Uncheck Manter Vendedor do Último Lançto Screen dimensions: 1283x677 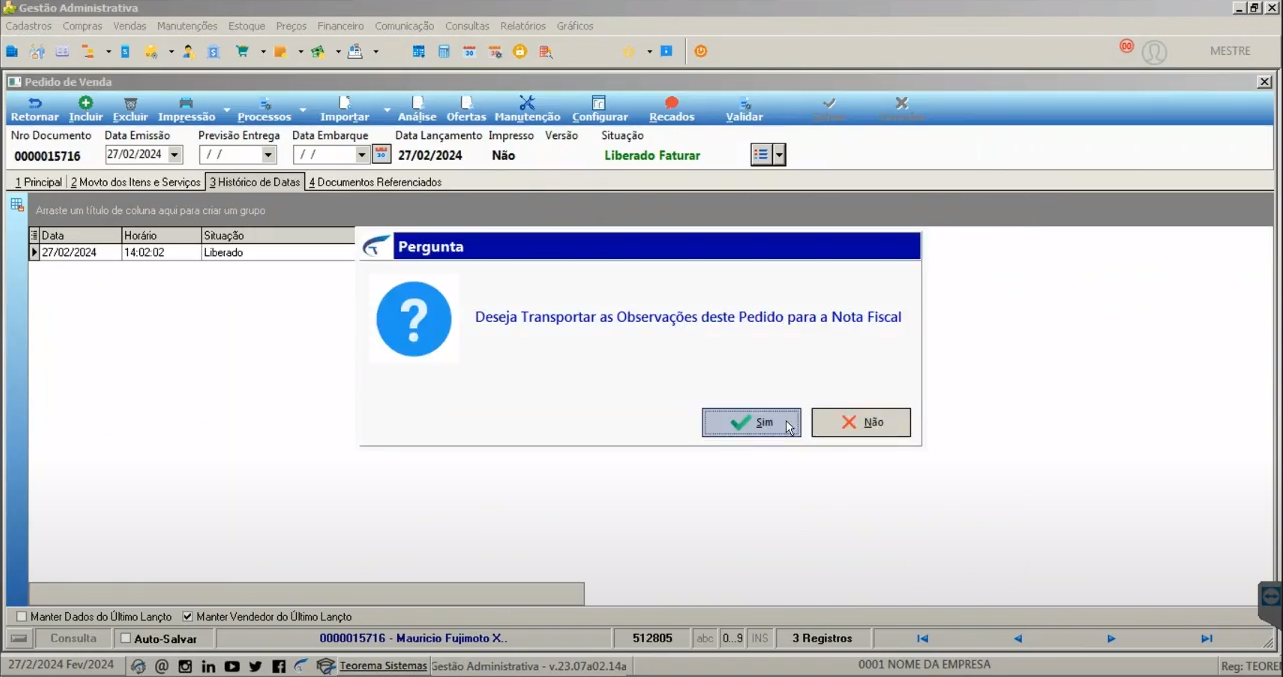point(187,617)
